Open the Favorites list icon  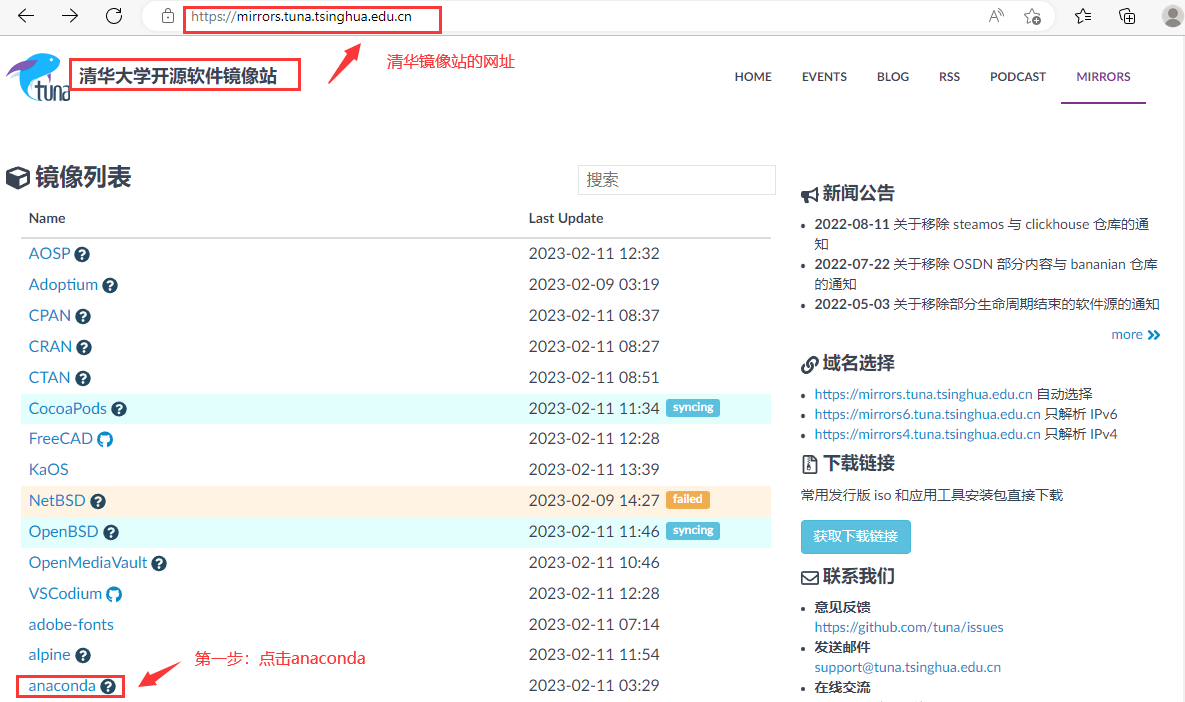tap(1083, 16)
